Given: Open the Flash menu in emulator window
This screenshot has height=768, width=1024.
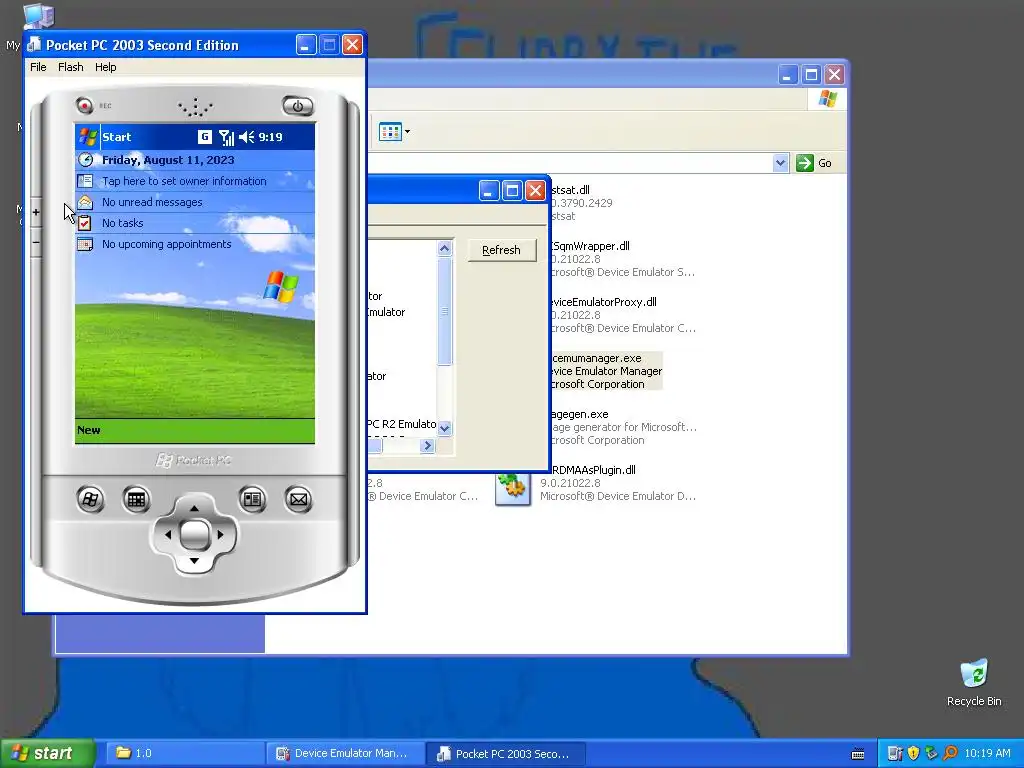Looking at the screenshot, I should click(x=71, y=67).
